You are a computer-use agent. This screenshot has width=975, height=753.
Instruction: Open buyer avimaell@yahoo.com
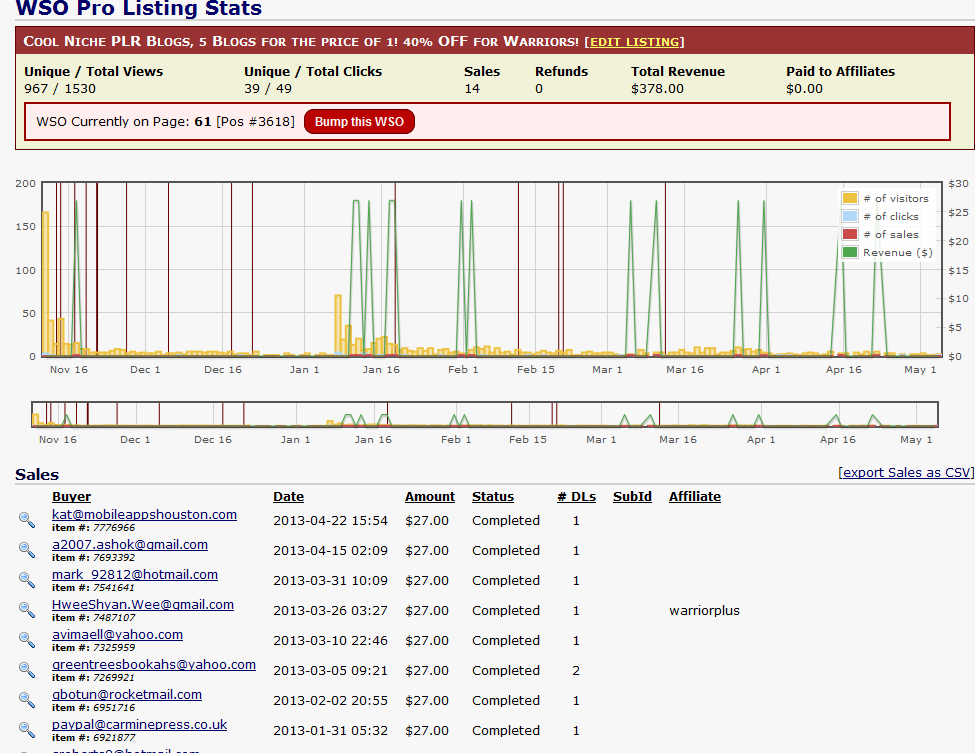[118, 635]
